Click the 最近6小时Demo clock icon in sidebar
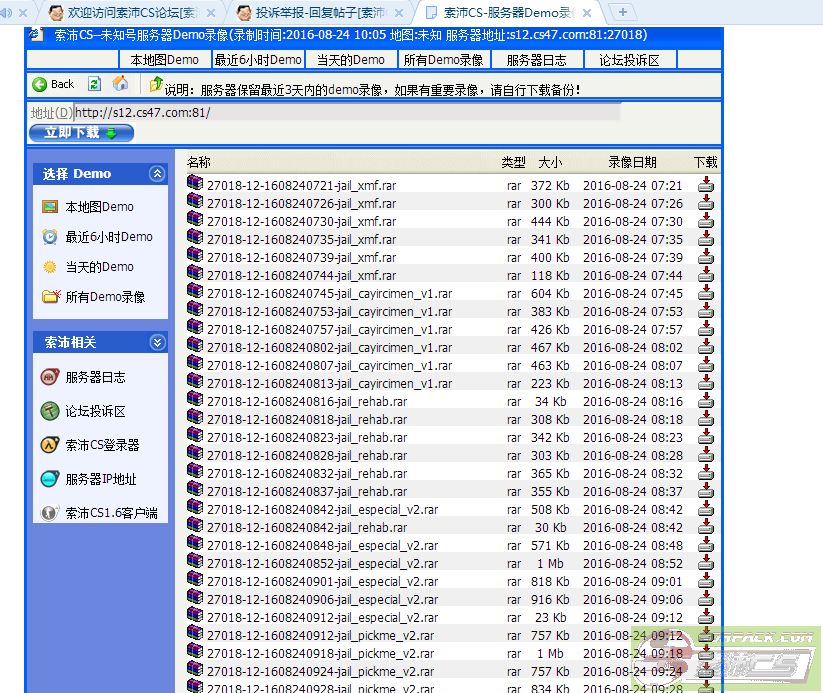The height and width of the screenshot is (693, 823). coord(49,237)
